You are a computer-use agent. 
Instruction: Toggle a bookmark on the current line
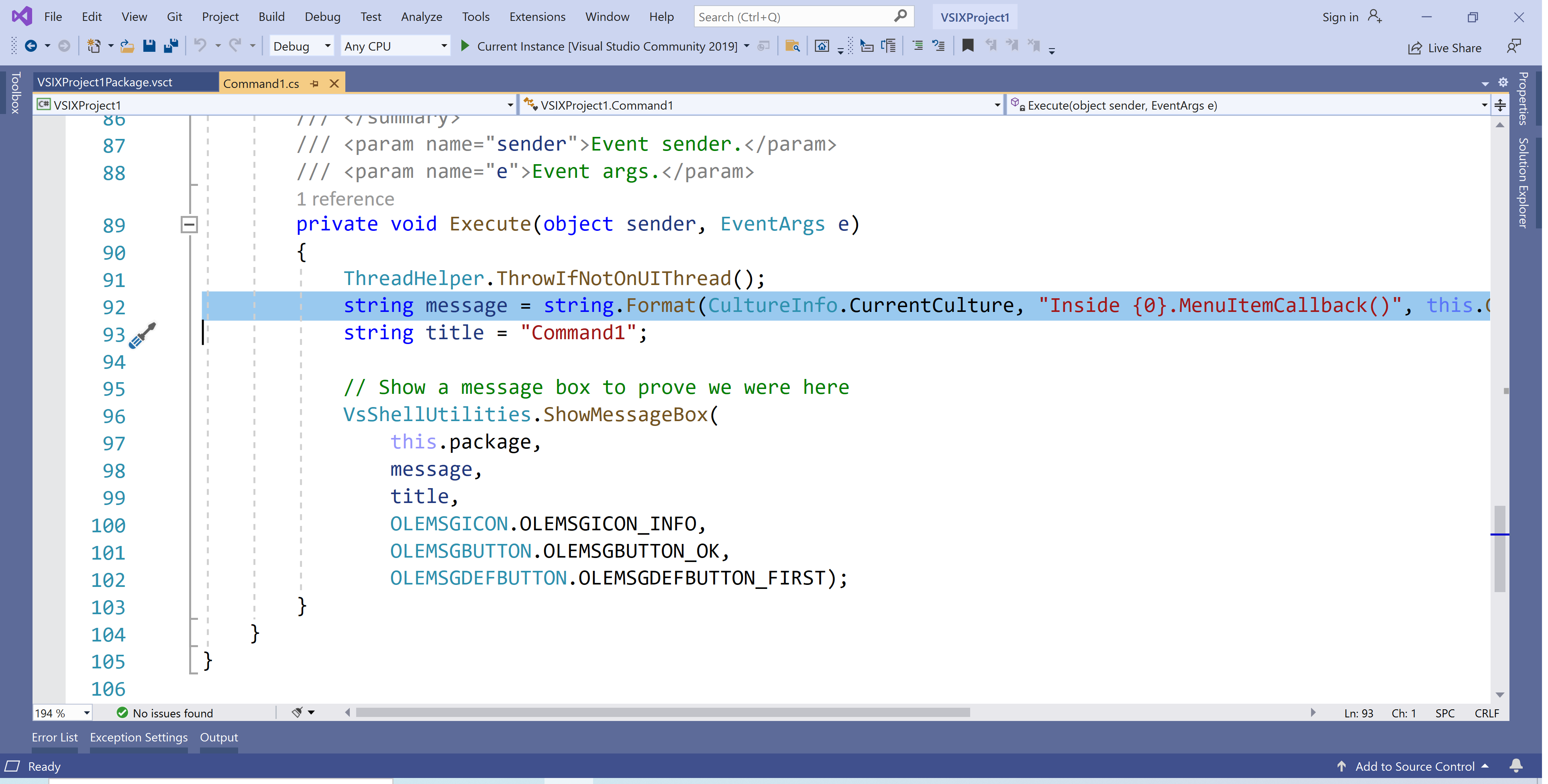pos(967,46)
